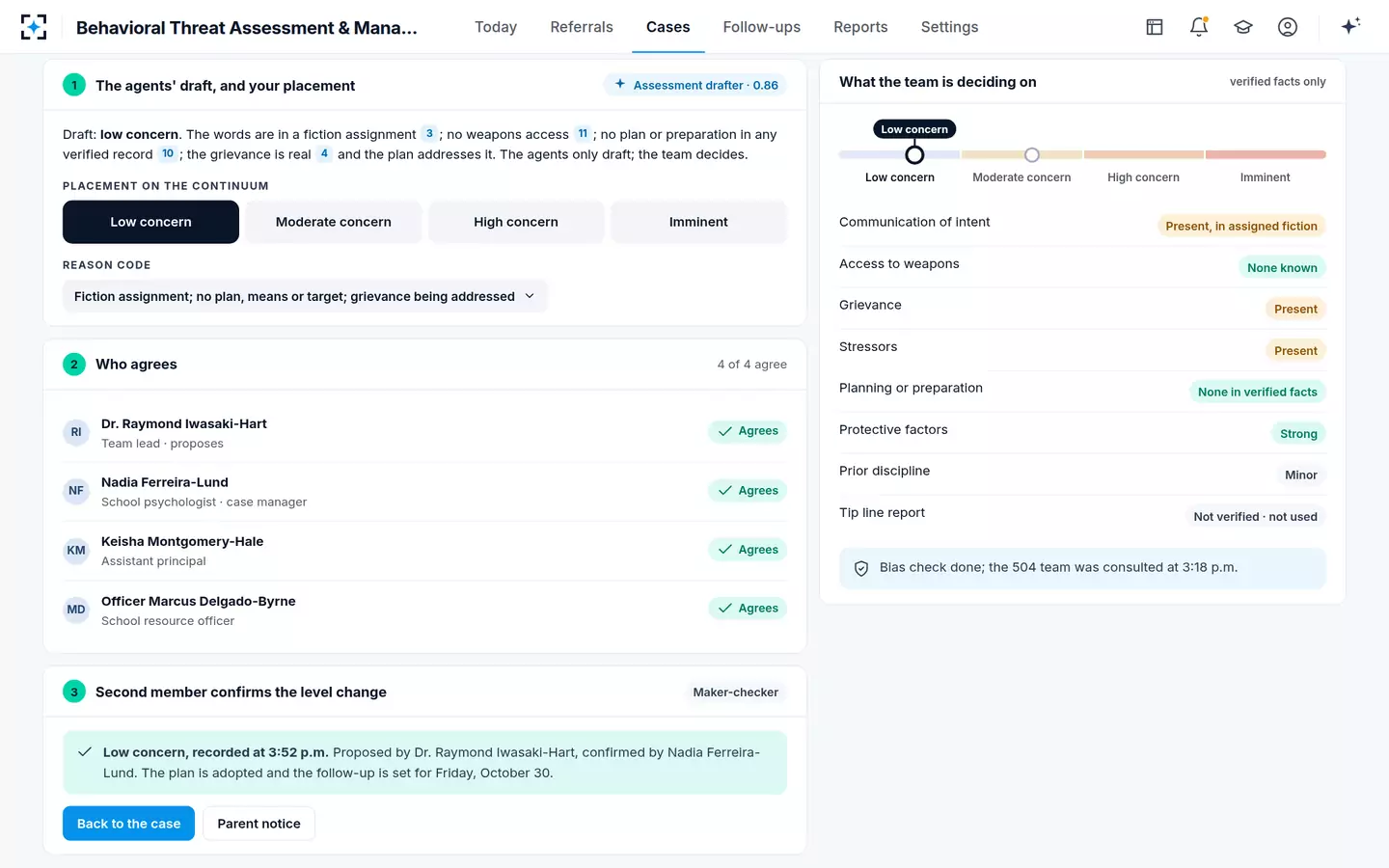Open the layout panel icon
Viewport: 1389px width, 868px height.
tap(1155, 27)
